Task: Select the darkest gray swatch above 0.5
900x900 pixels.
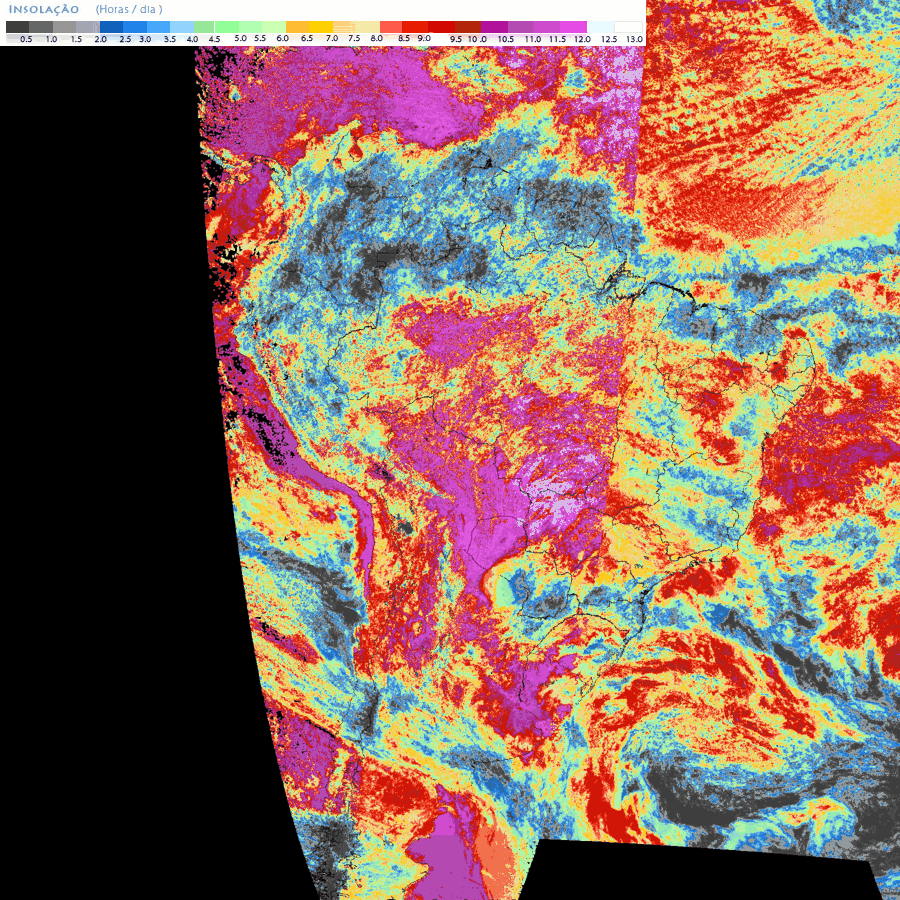Action: pos(17,27)
